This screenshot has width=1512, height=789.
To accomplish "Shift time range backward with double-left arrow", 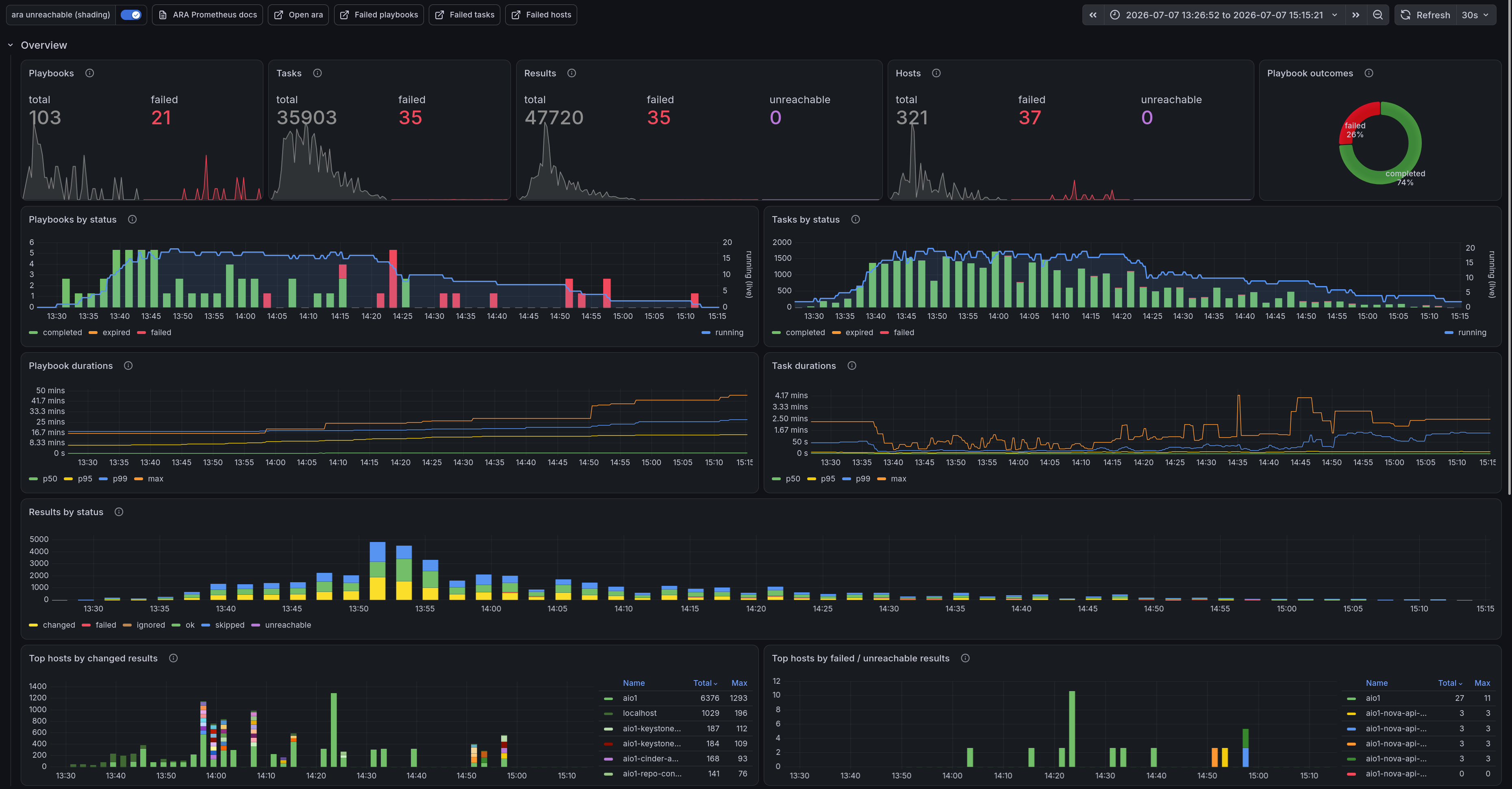I will (x=1093, y=15).
